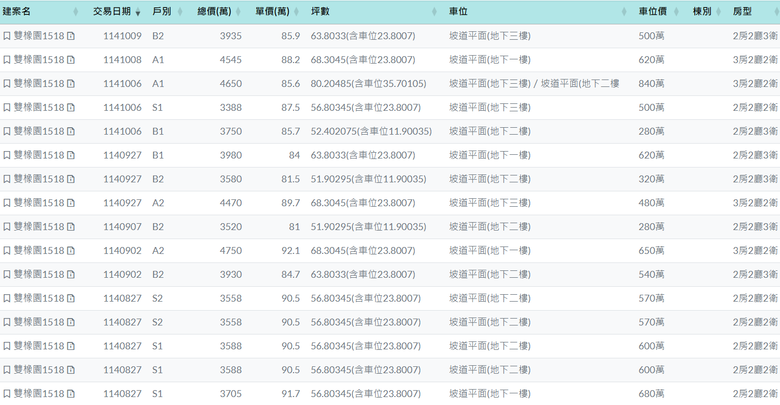780x405 pixels.
Task: Open 雙橡園1518 link in the 4750 price row
Action: [39, 251]
